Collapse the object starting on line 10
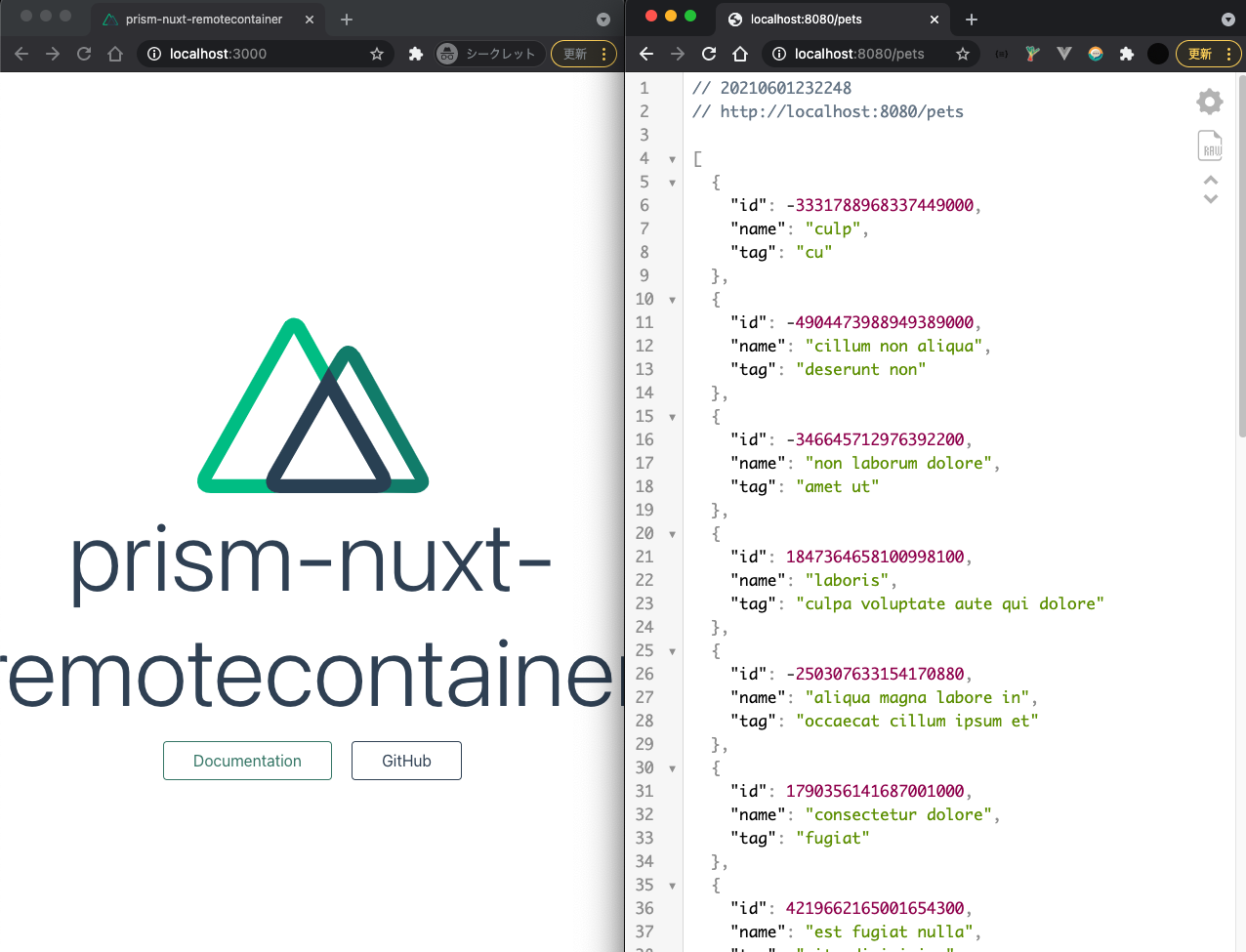Screen dimensions: 1246x952 point(672,300)
